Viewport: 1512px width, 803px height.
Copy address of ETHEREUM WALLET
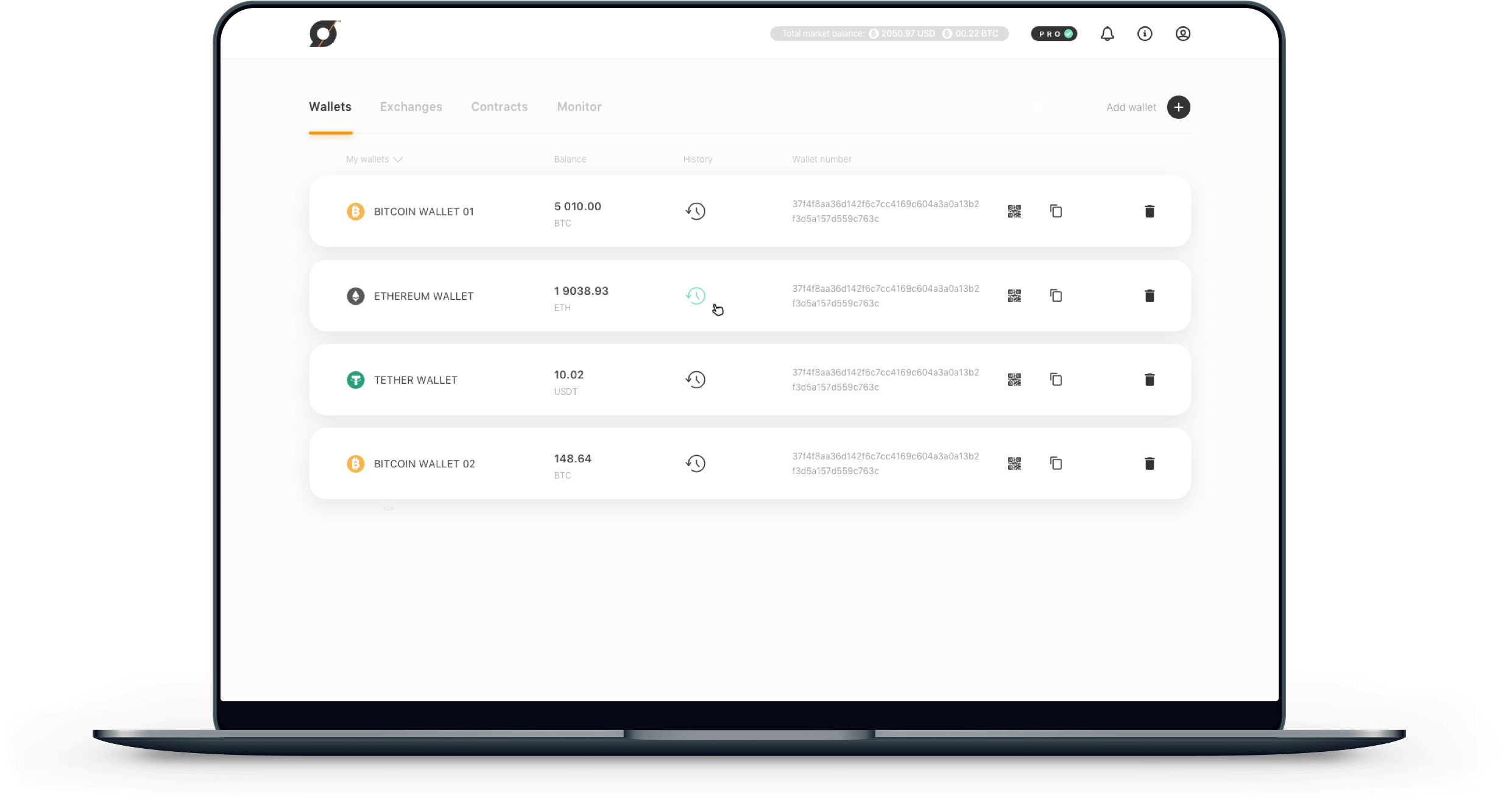tap(1056, 295)
